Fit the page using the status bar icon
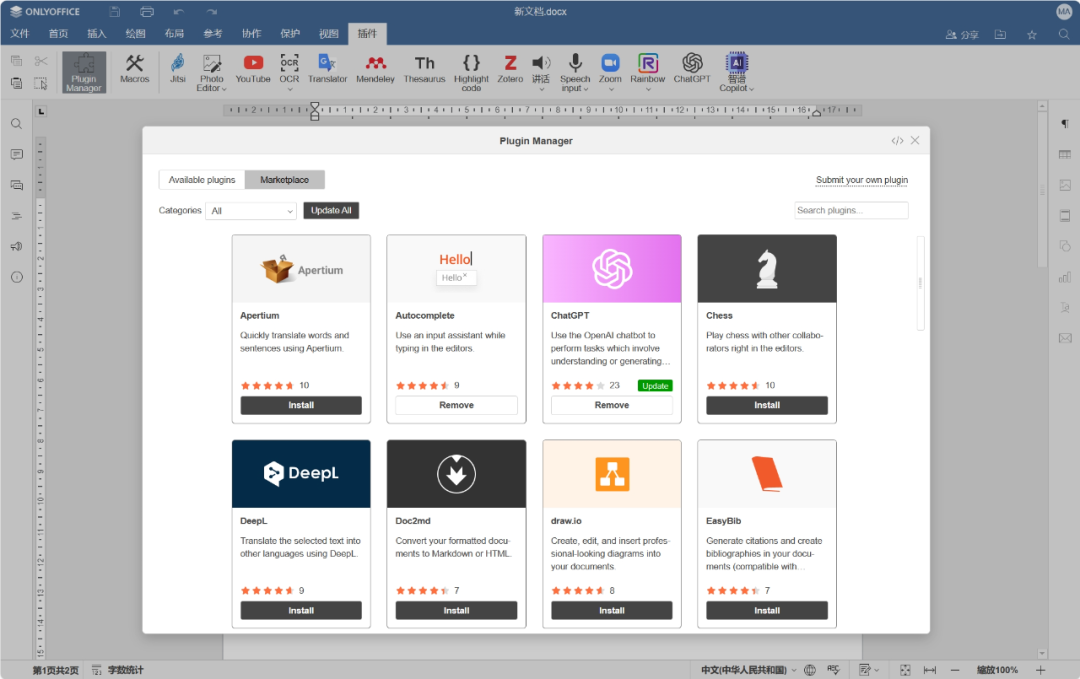The height and width of the screenshot is (679, 1080). [x=905, y=670]
